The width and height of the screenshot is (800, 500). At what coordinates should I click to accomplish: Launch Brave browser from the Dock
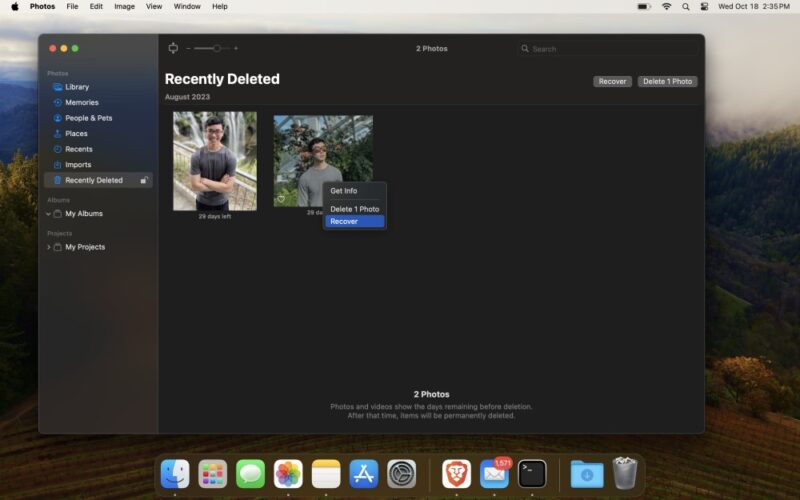456,473
